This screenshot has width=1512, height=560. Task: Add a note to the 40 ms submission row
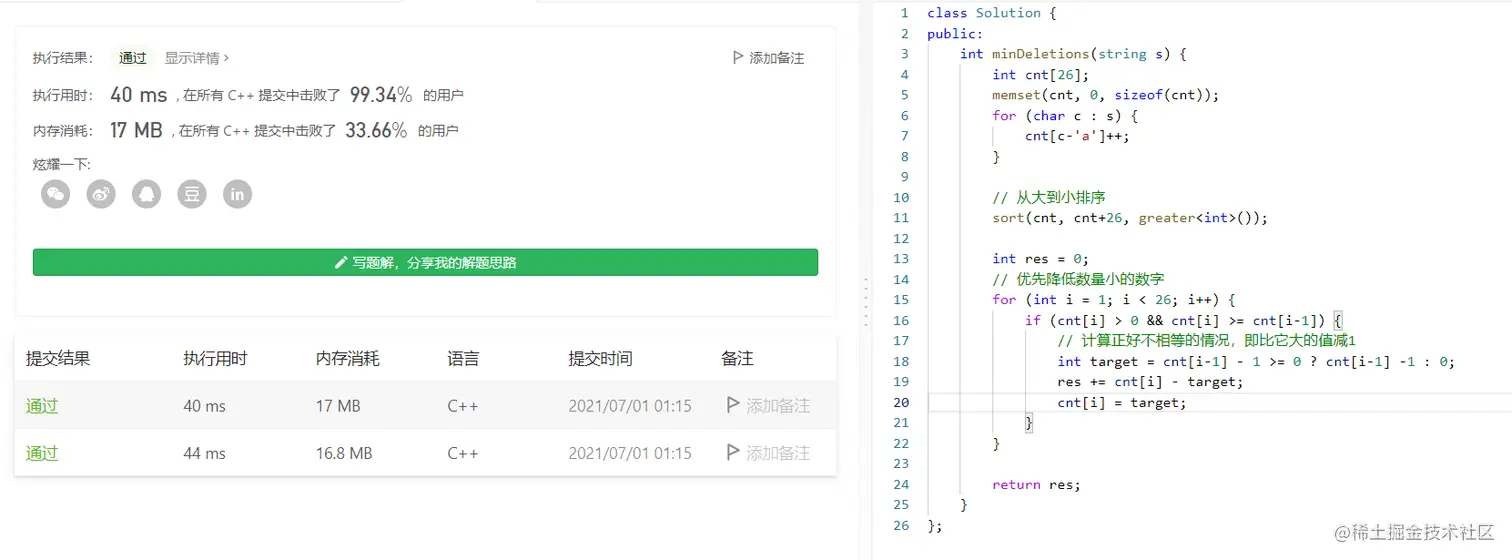(768, 406)
